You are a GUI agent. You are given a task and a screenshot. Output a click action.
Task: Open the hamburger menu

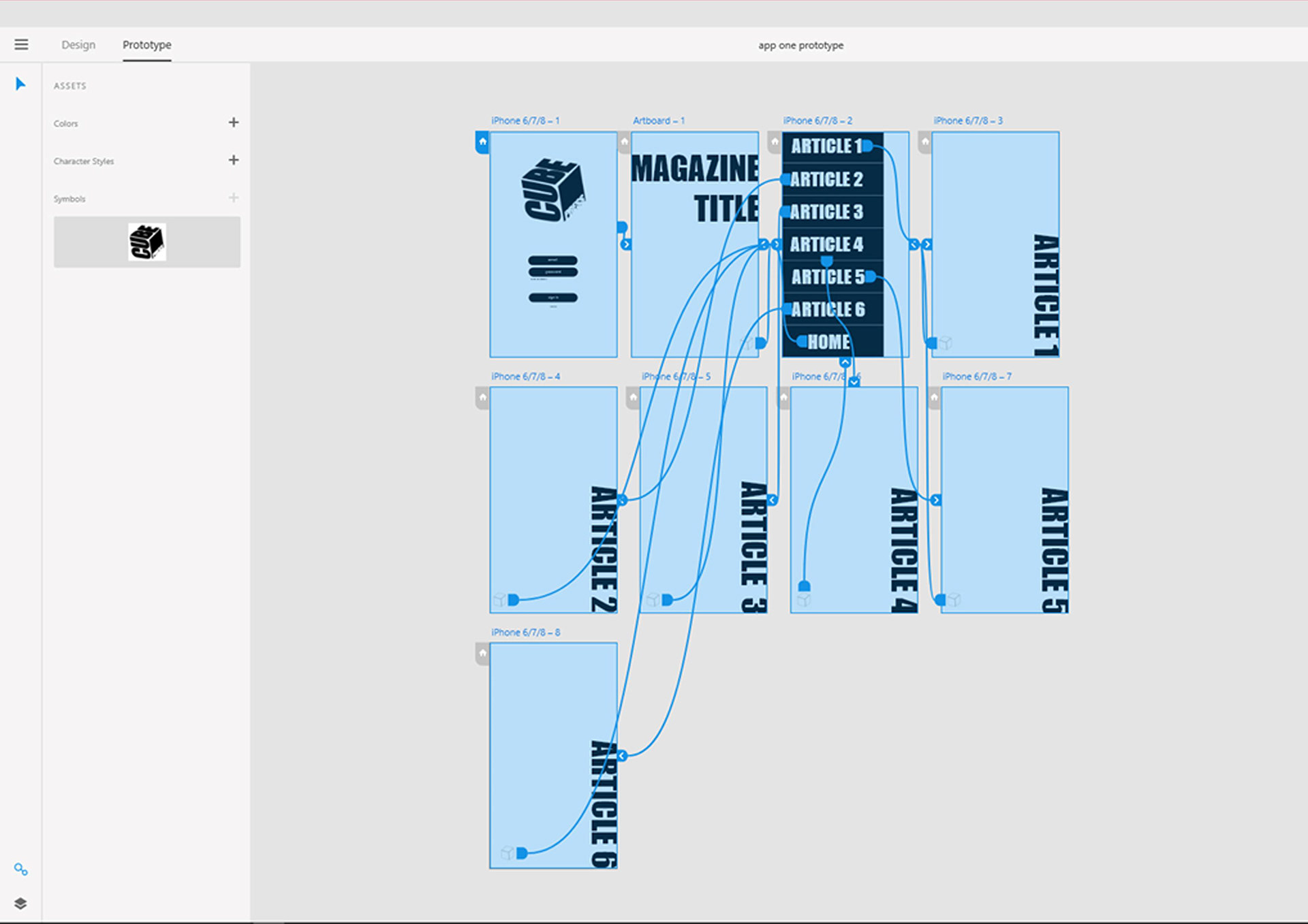click(21, 45)
